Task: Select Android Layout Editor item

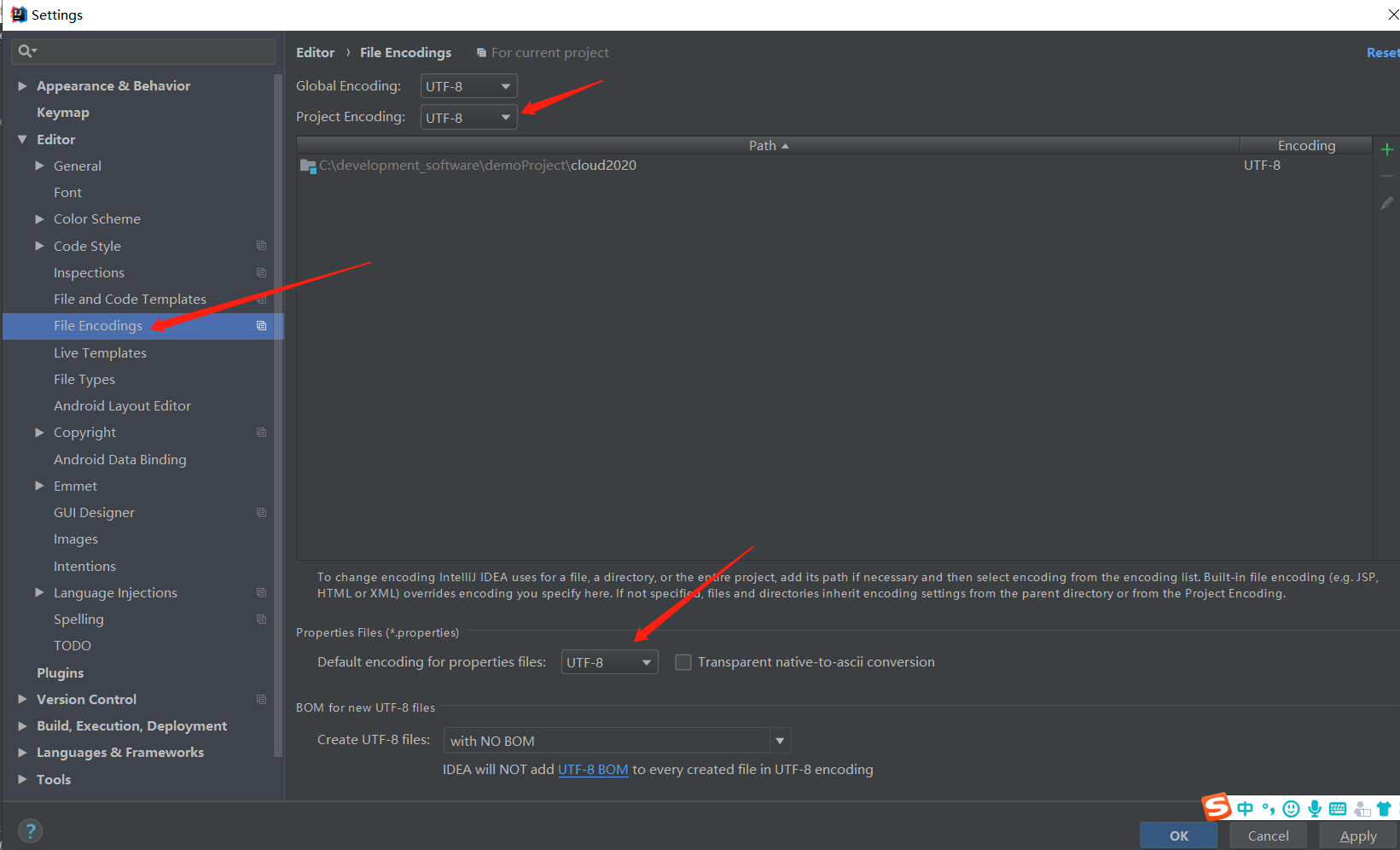Action: click(x=122, y=406)
